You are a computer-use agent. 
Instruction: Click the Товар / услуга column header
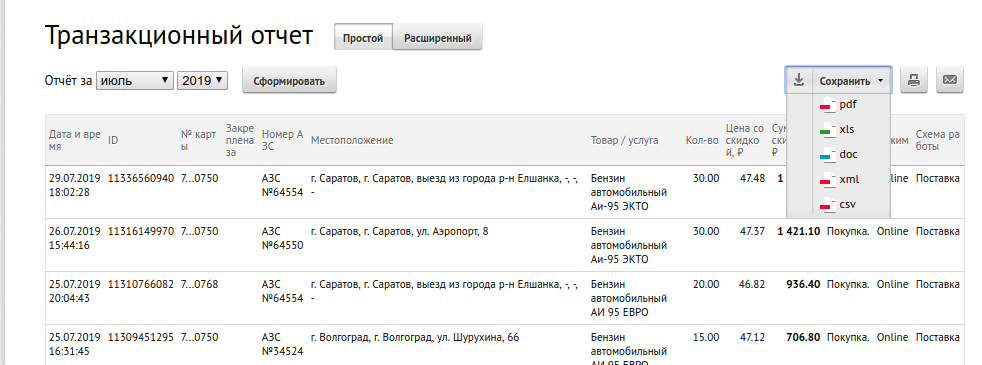tap(624, 140)
